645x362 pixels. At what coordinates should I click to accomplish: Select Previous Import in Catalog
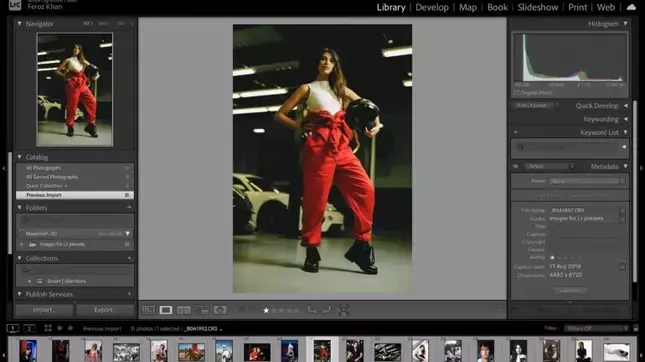coord(75,195)
